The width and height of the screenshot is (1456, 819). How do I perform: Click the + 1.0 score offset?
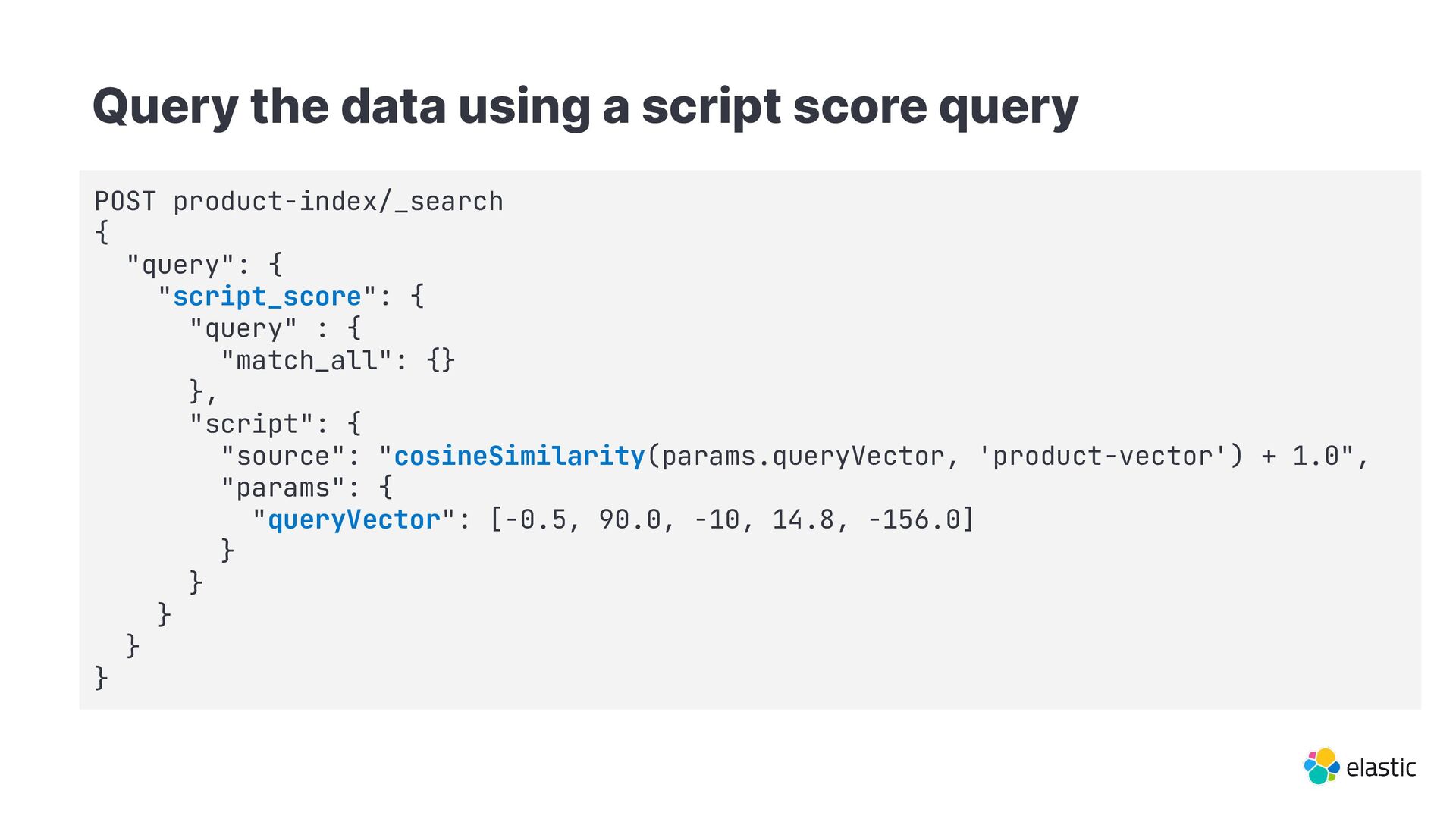click(1300, 456)
